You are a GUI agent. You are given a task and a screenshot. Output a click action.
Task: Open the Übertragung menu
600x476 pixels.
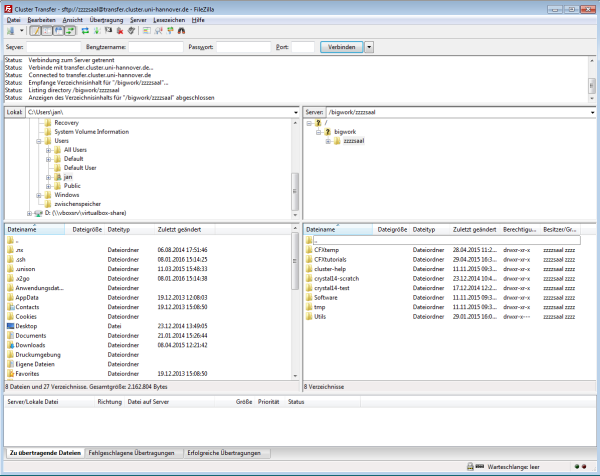(106, 20)
